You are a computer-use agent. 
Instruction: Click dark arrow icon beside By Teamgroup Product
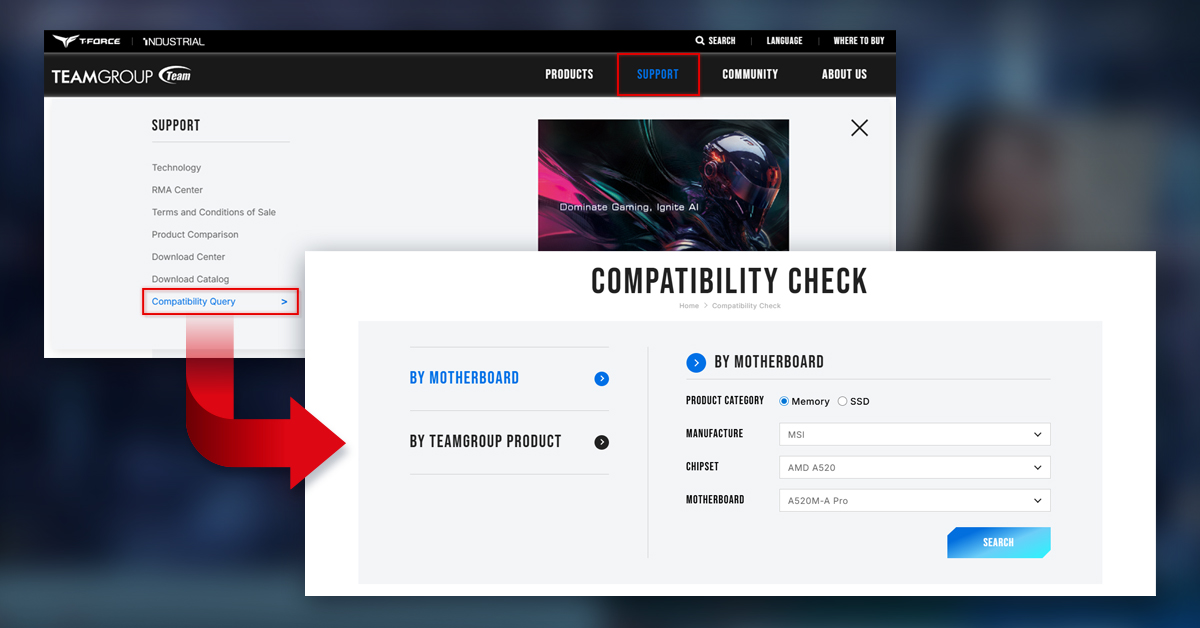[x=601, y=442]
